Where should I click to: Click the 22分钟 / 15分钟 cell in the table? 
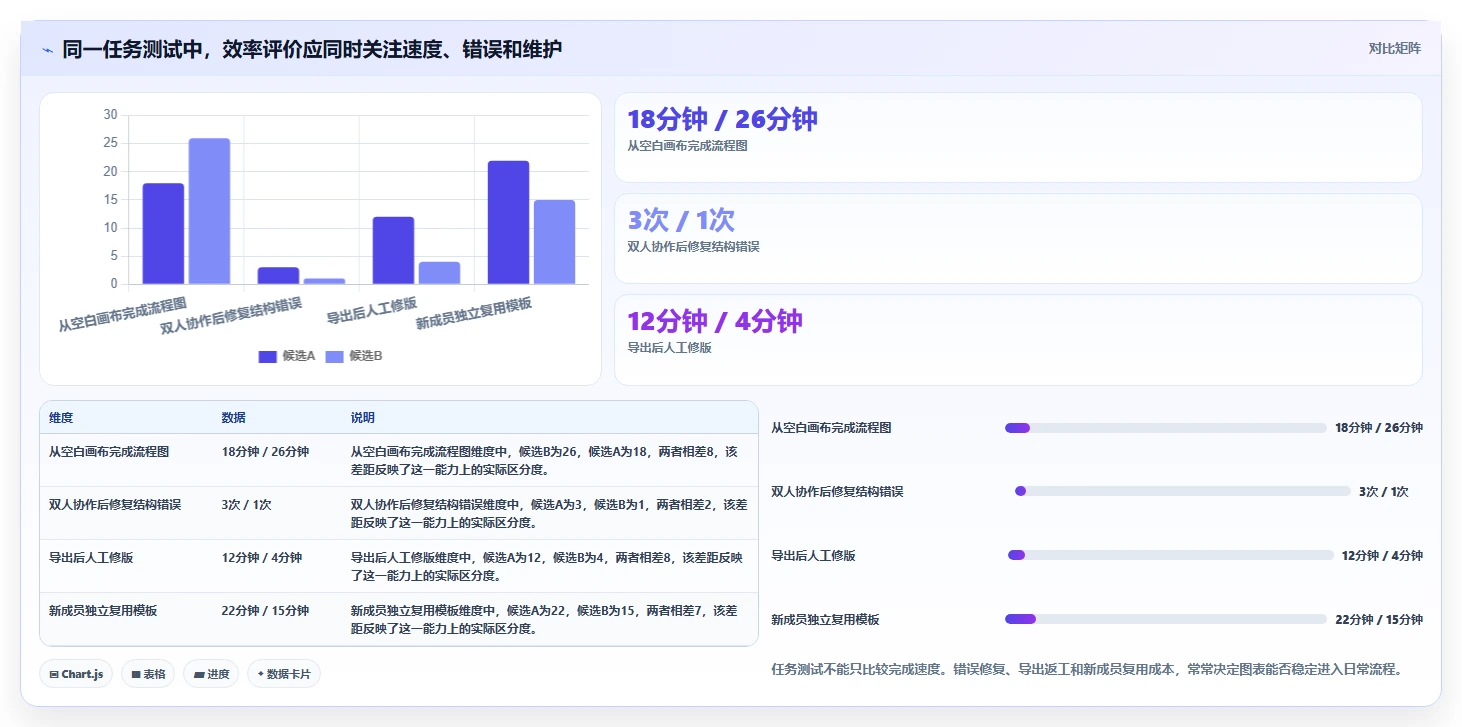point(265,611)
